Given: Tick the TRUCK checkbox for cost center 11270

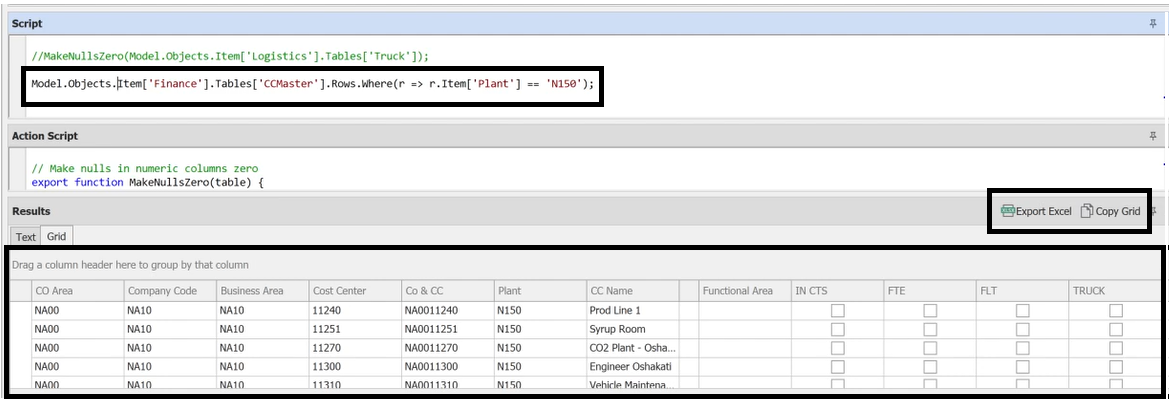Looking at the screenshot, I should 1115,348.
